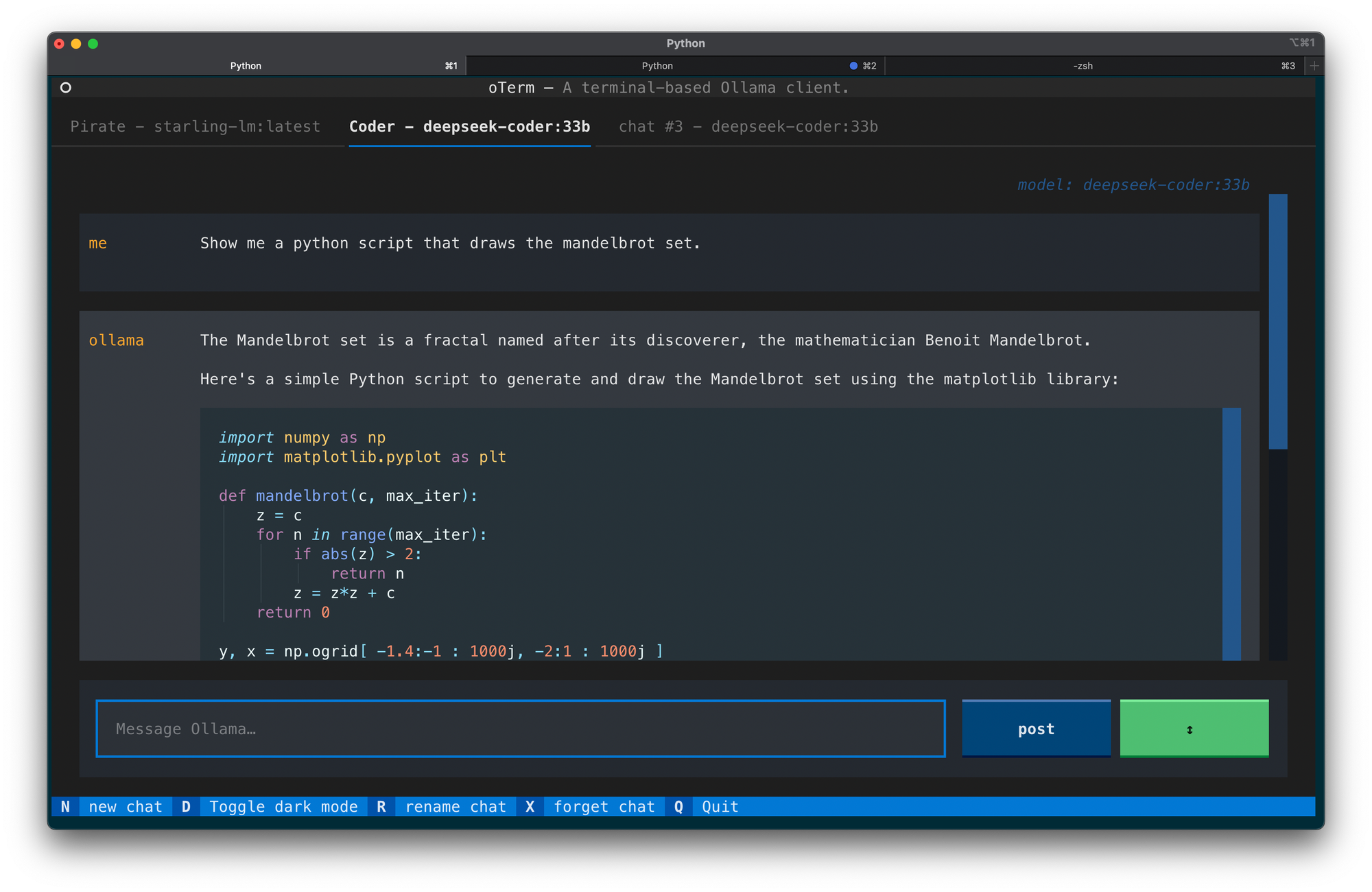The height and width of the screenshot is (892, 1372).
Task: Focus the Message Ollama input field
Action: point(520,729)
